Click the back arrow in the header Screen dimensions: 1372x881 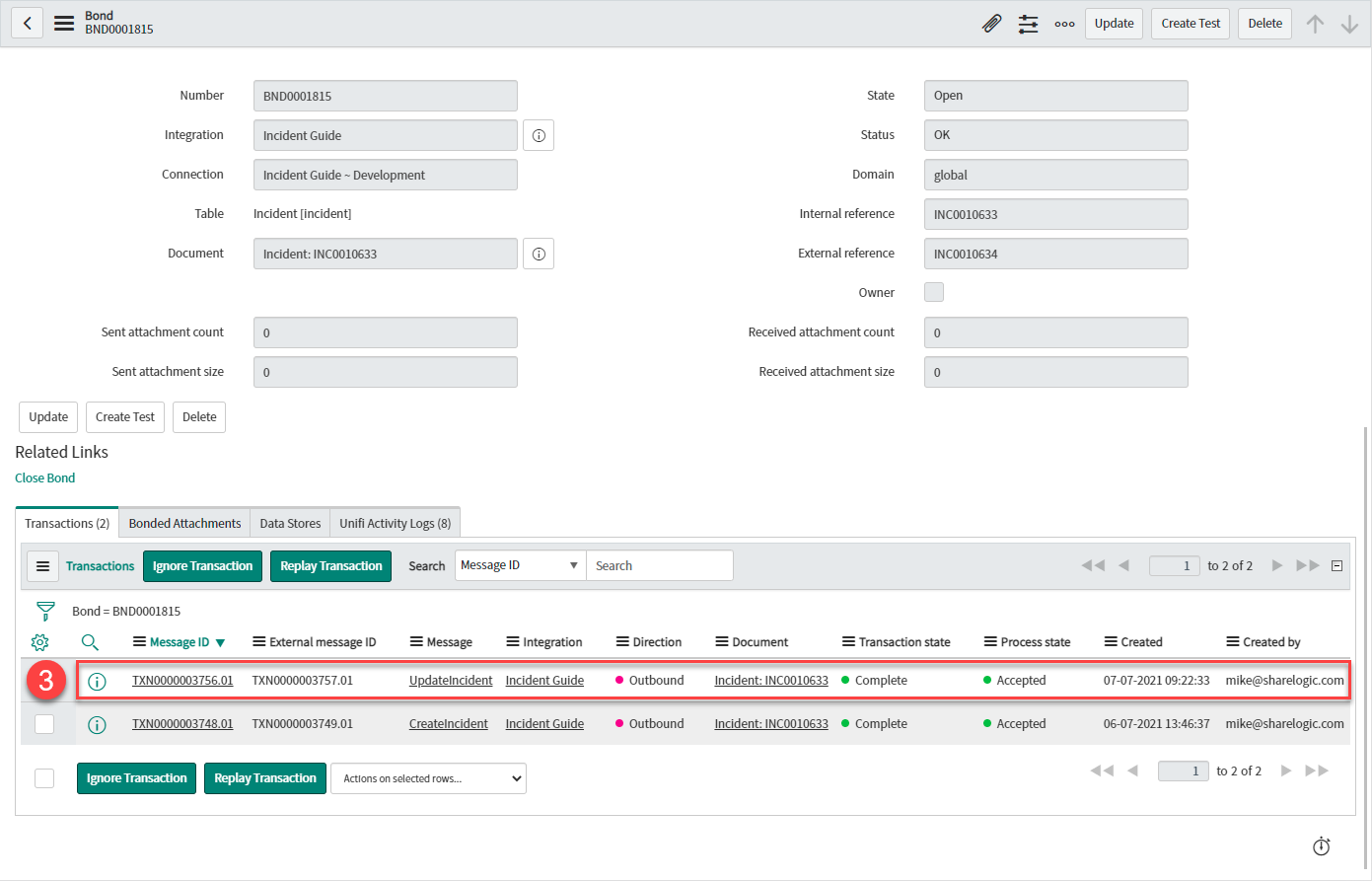tap(28, 24)
